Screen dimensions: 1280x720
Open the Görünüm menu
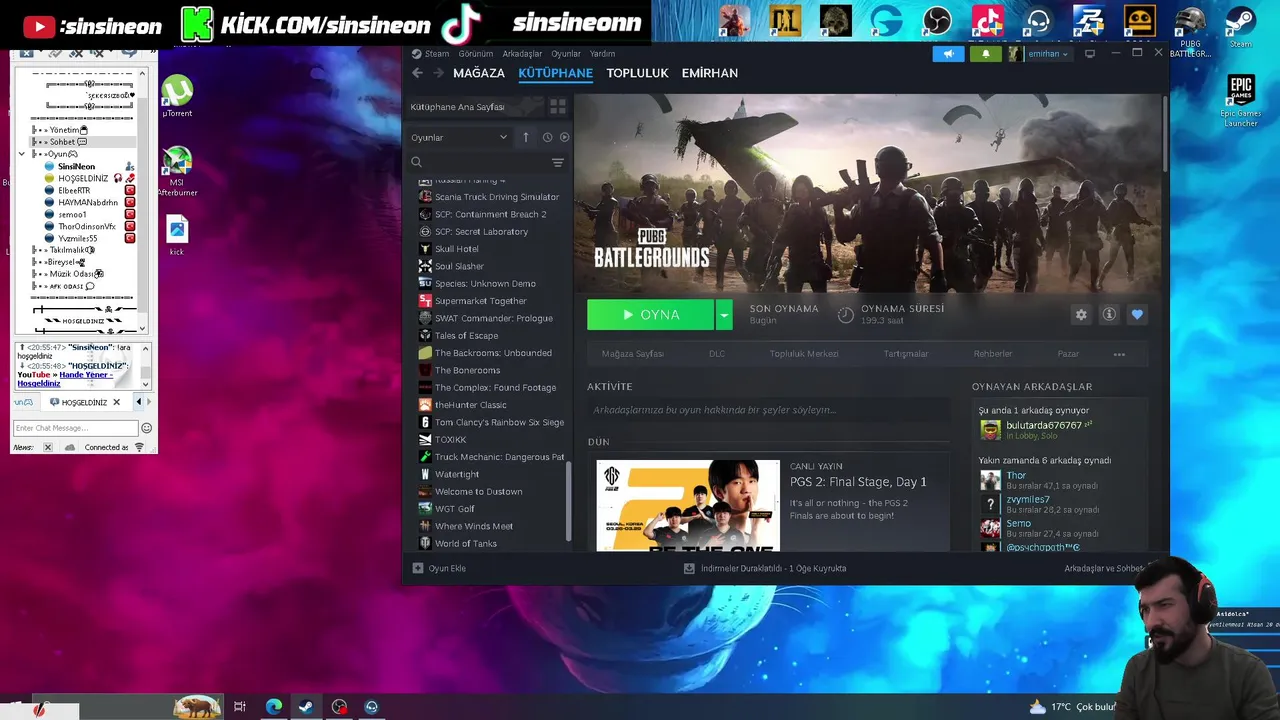[476, 54]
